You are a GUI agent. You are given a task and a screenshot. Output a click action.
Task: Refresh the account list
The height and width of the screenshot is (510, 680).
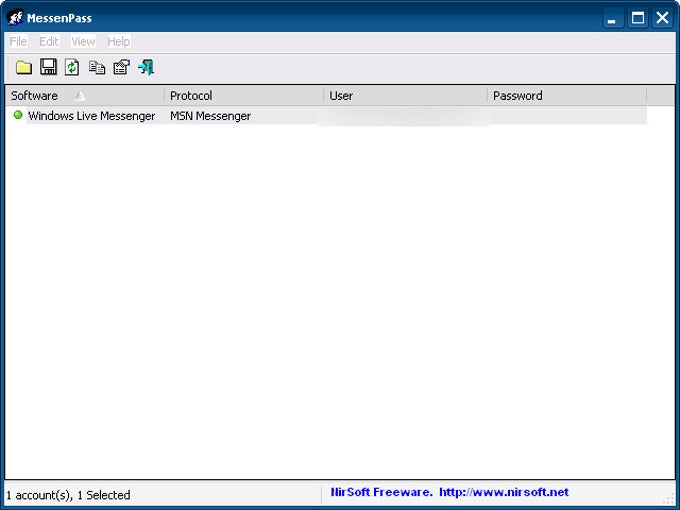(x=72, y=67)
